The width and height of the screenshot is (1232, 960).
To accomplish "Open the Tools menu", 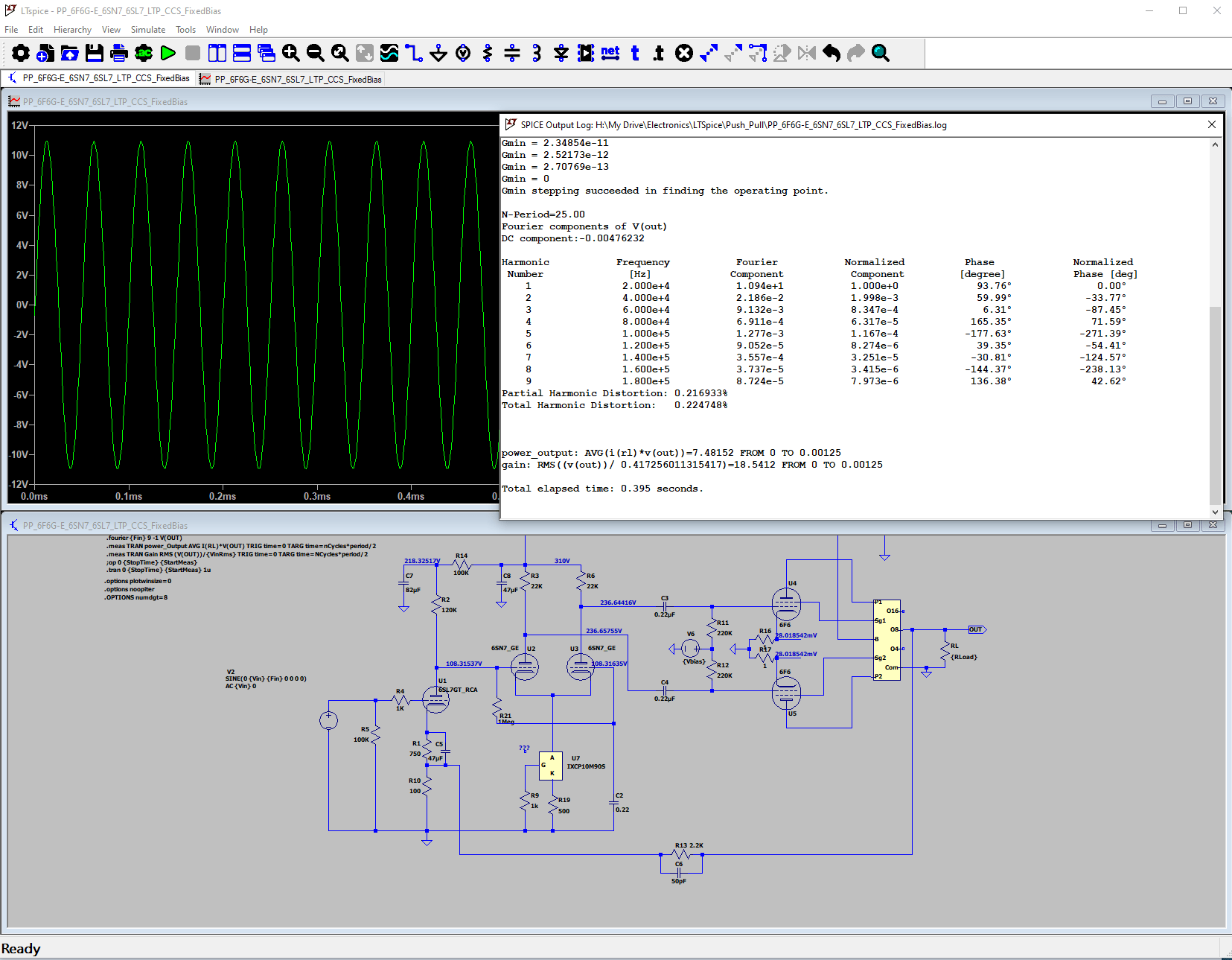I will point(185,30).
